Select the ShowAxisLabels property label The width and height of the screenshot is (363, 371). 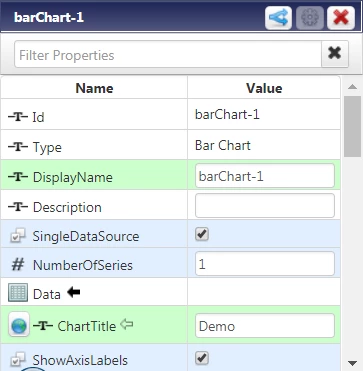(80, 360)
